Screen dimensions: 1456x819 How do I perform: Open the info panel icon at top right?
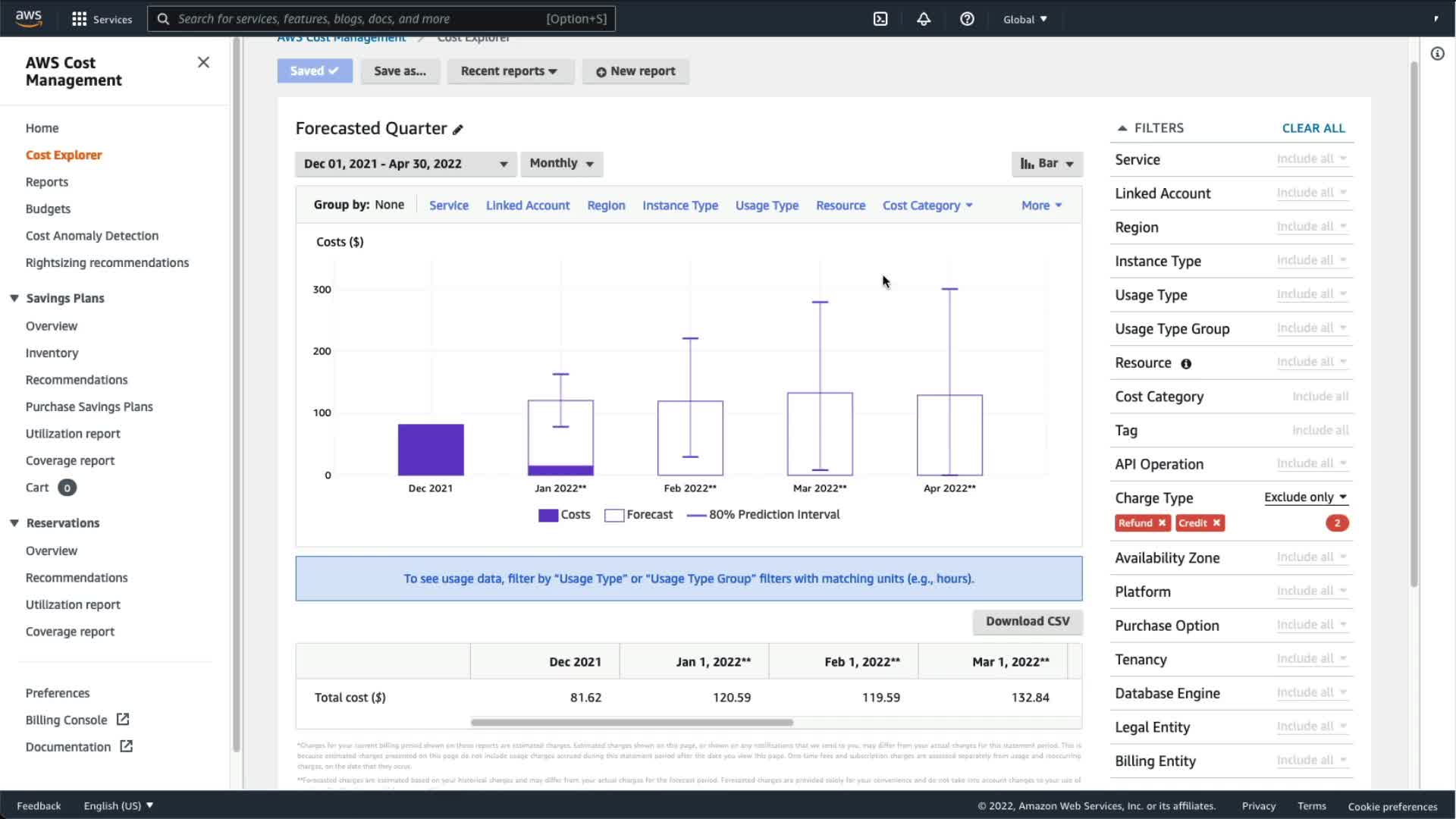point(1437,54)
